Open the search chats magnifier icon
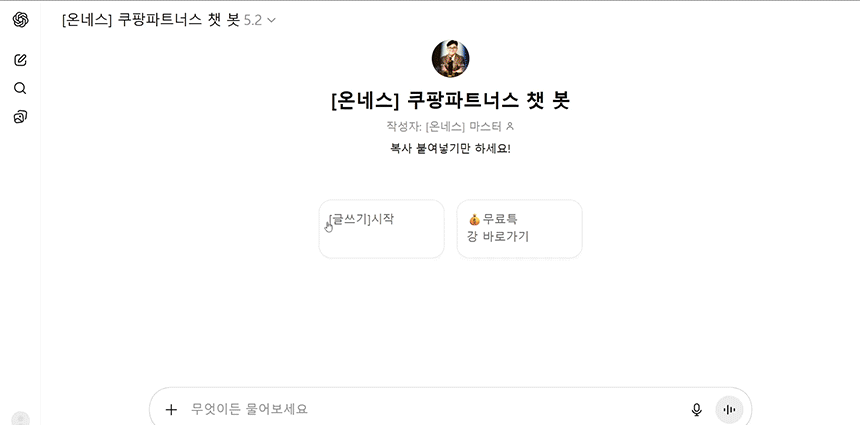This screenshot has height=425, width=860. coord(20,88)
